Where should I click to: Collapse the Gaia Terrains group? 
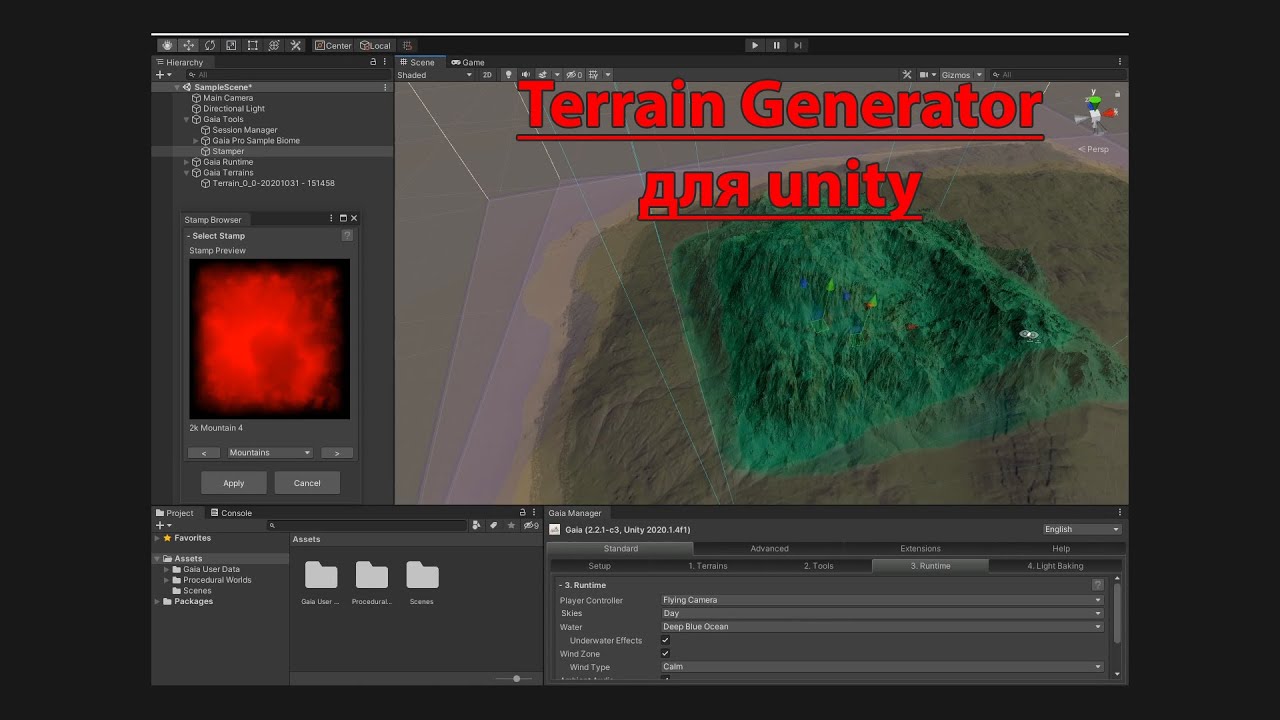point(186,173)
